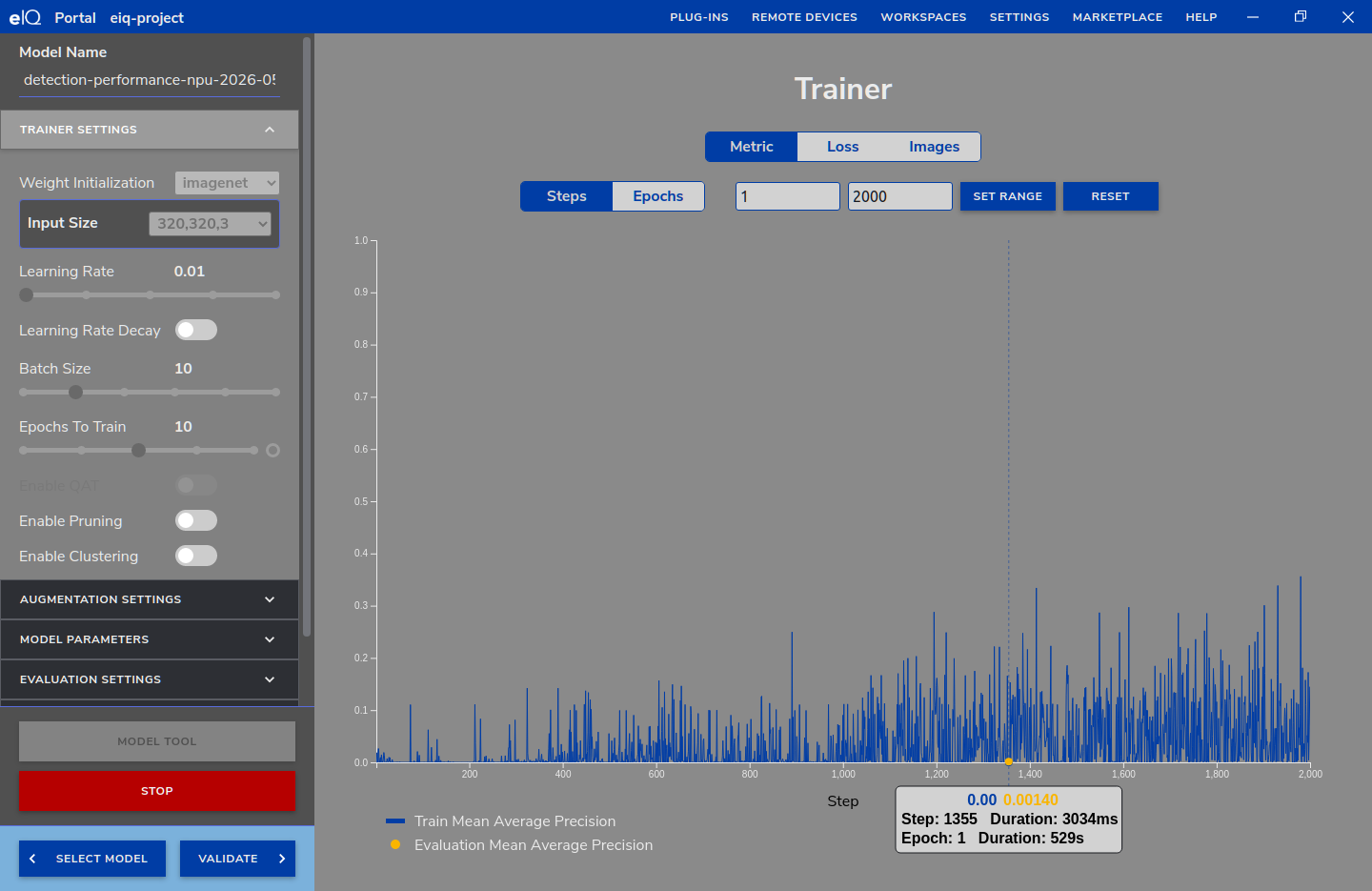Open Weight Initialization imagenet dropdown
The image size is (1372, 891).
[x=227, y=183]
